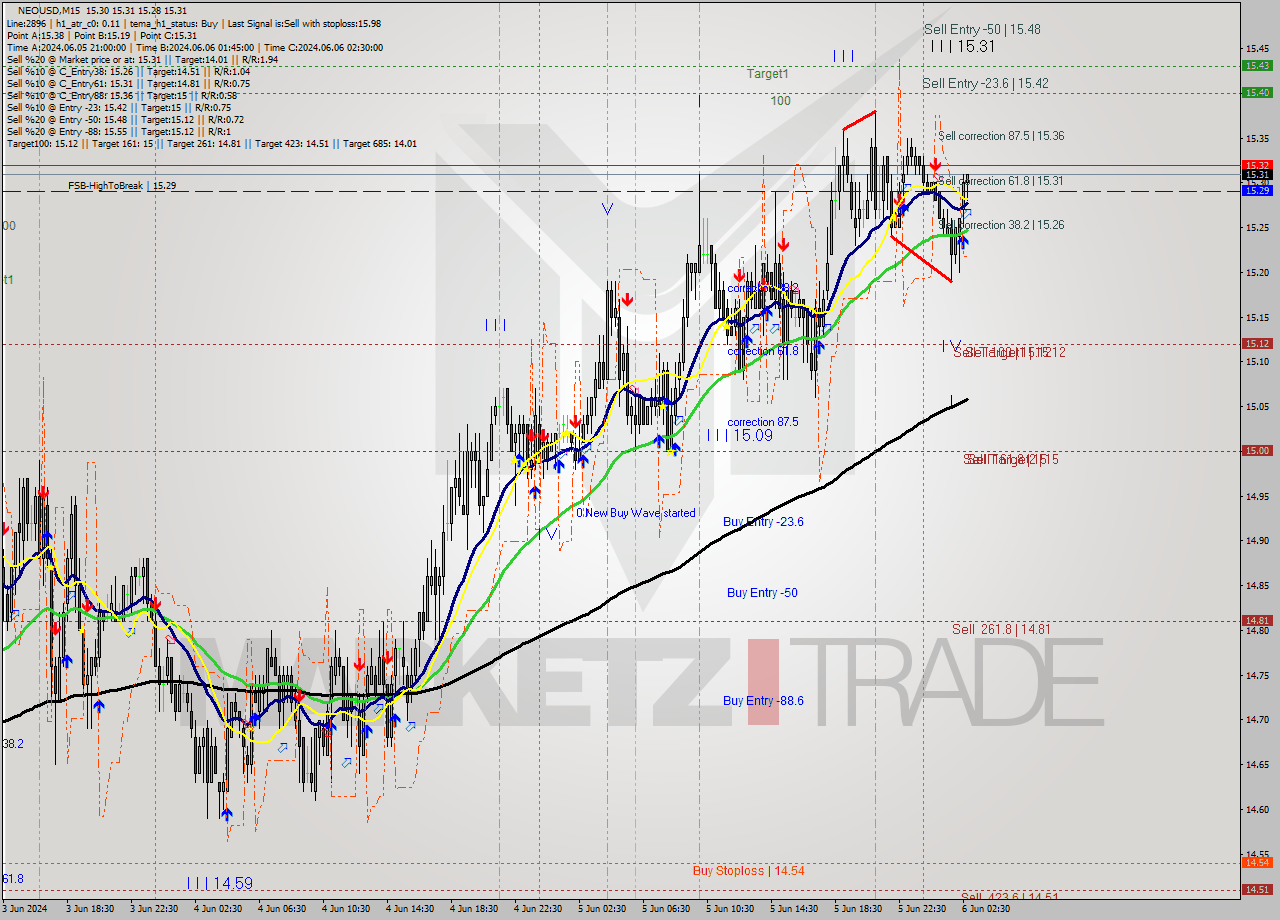Screen dimensions: 1280x920
Task: Select the 'Sell %10 @ C_Entry88: 15.36' line
Action: (x=122, y=96)
